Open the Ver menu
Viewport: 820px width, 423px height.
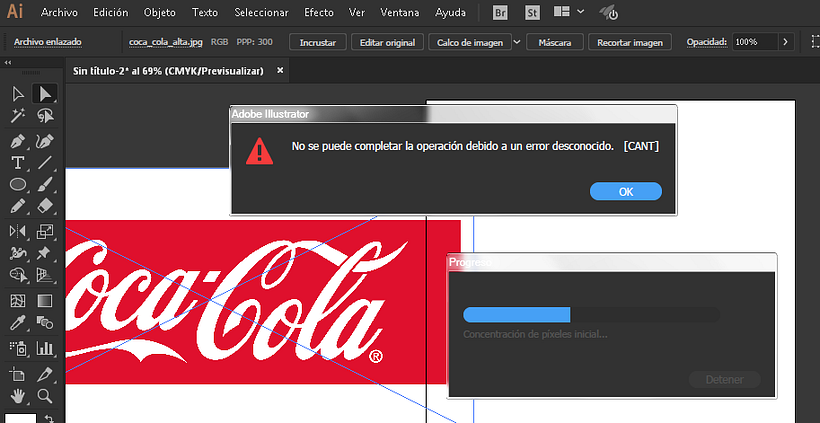tap(357, 13)
